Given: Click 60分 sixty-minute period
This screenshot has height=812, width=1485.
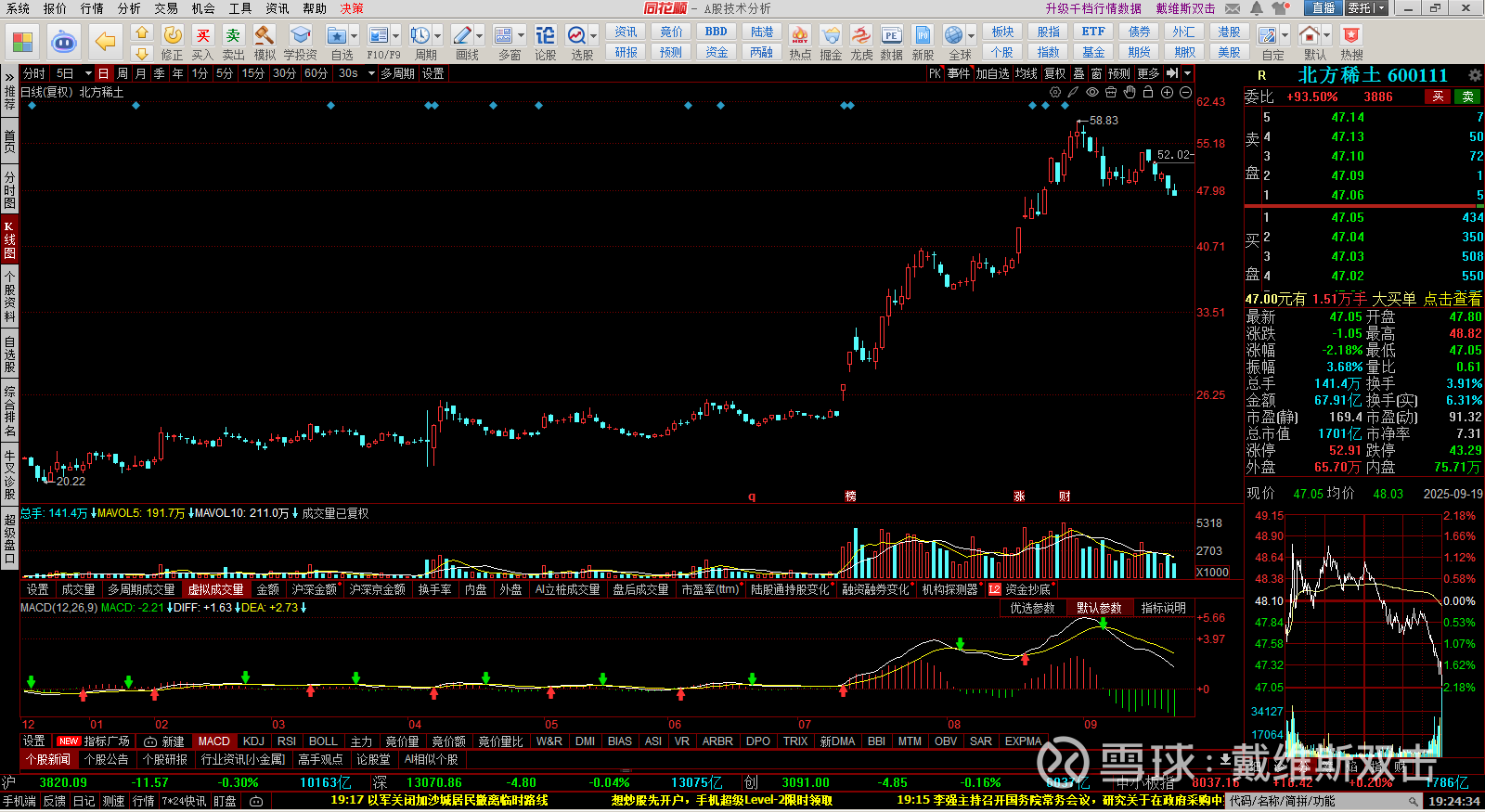Looking at the screenshot, I should [316, 73].
